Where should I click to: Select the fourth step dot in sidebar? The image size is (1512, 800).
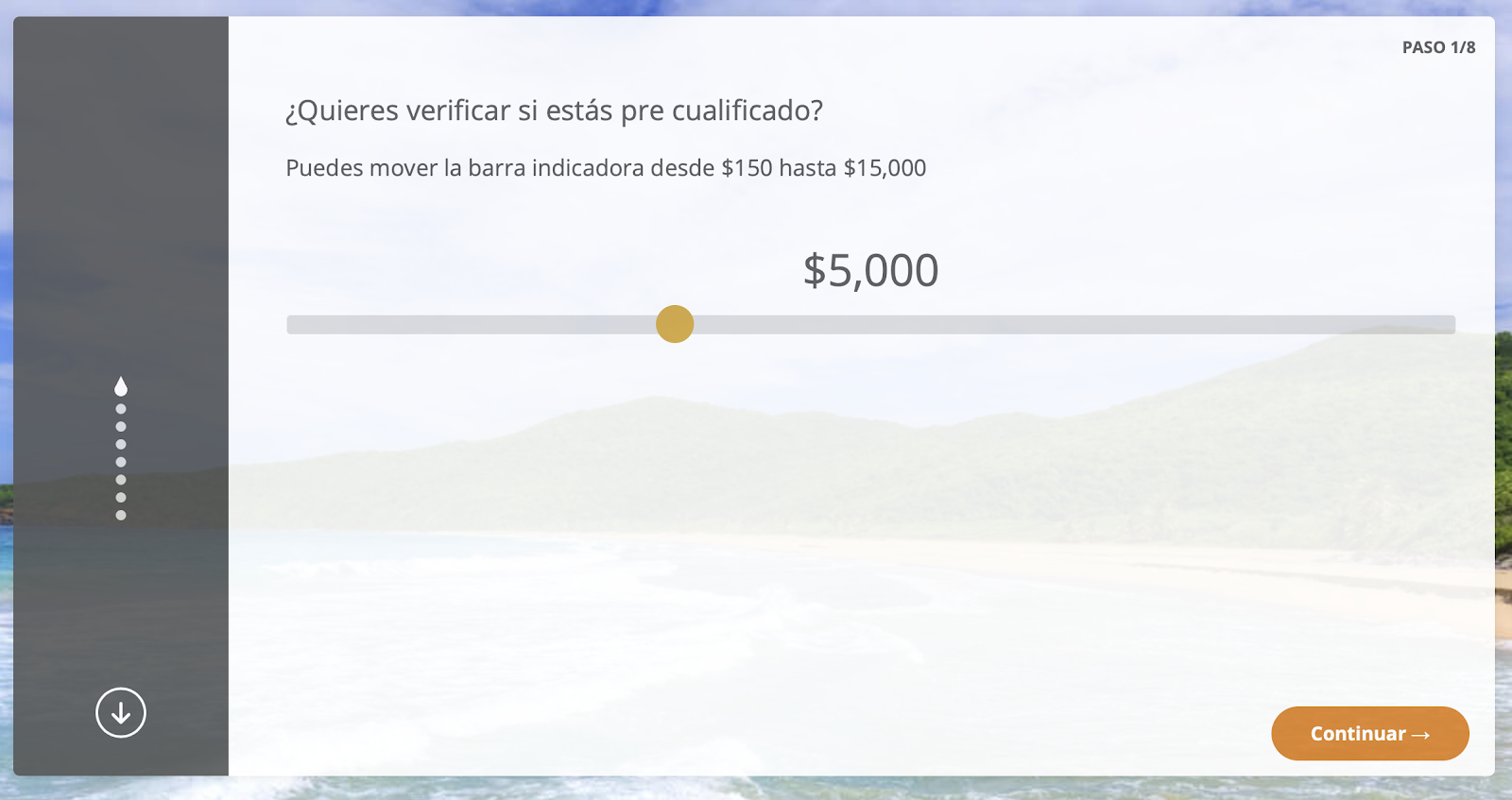121,444
